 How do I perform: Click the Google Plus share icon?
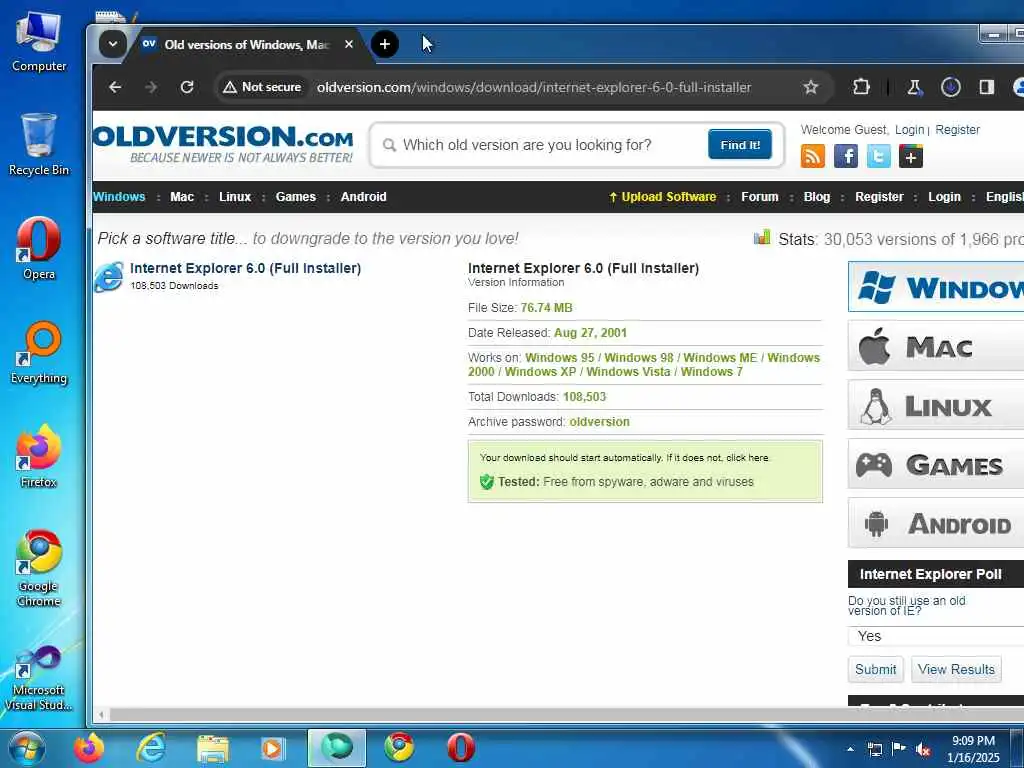tap(911, 157)
